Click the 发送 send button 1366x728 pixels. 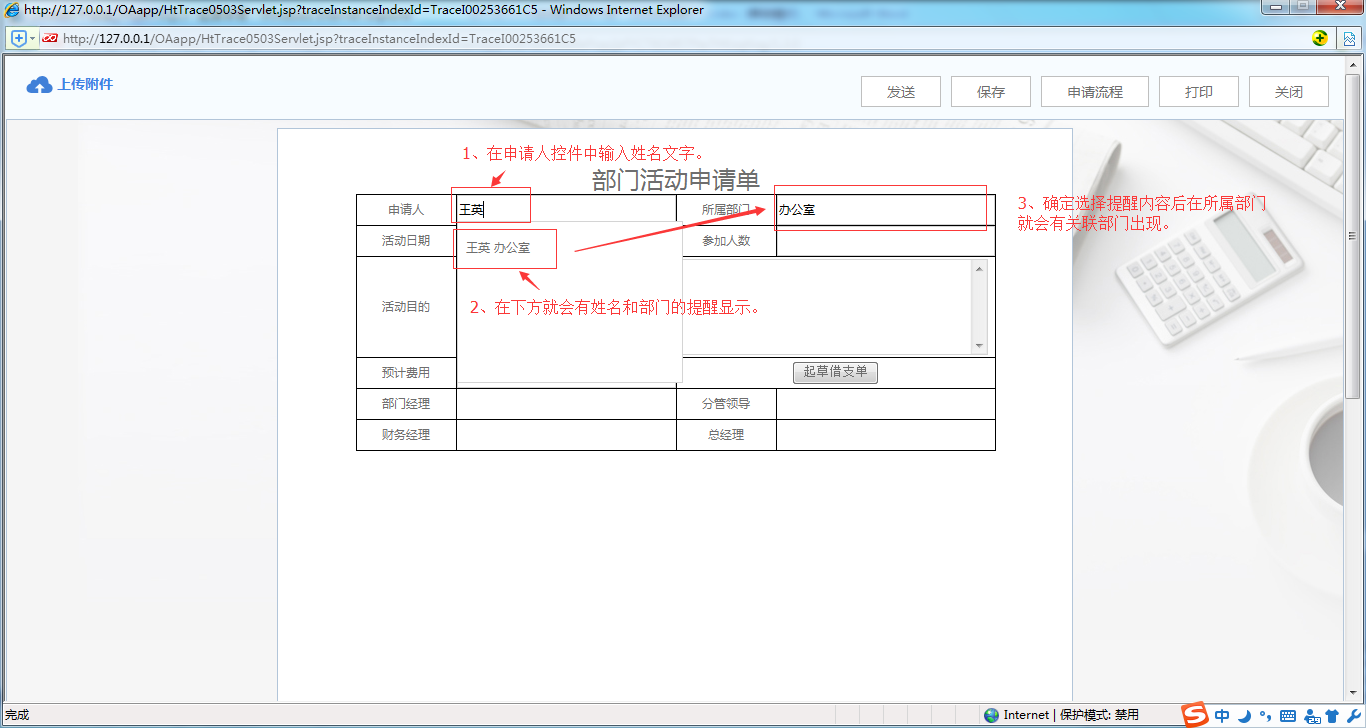click(901, 91)
